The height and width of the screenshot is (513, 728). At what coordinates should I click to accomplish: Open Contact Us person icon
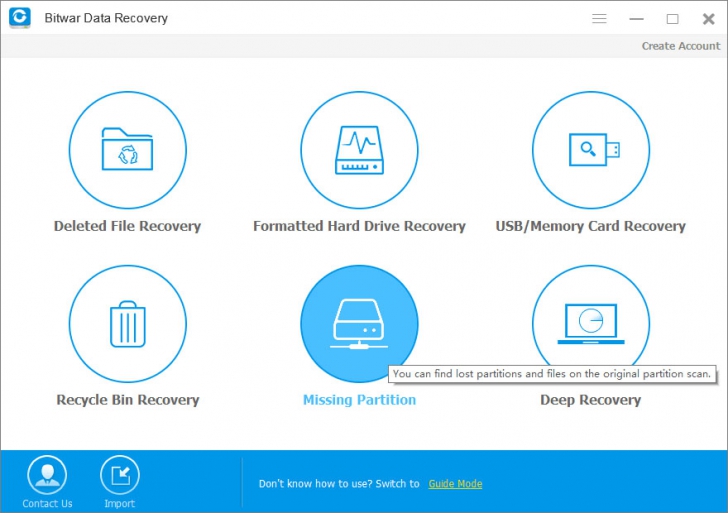click(x=47, y=474)
